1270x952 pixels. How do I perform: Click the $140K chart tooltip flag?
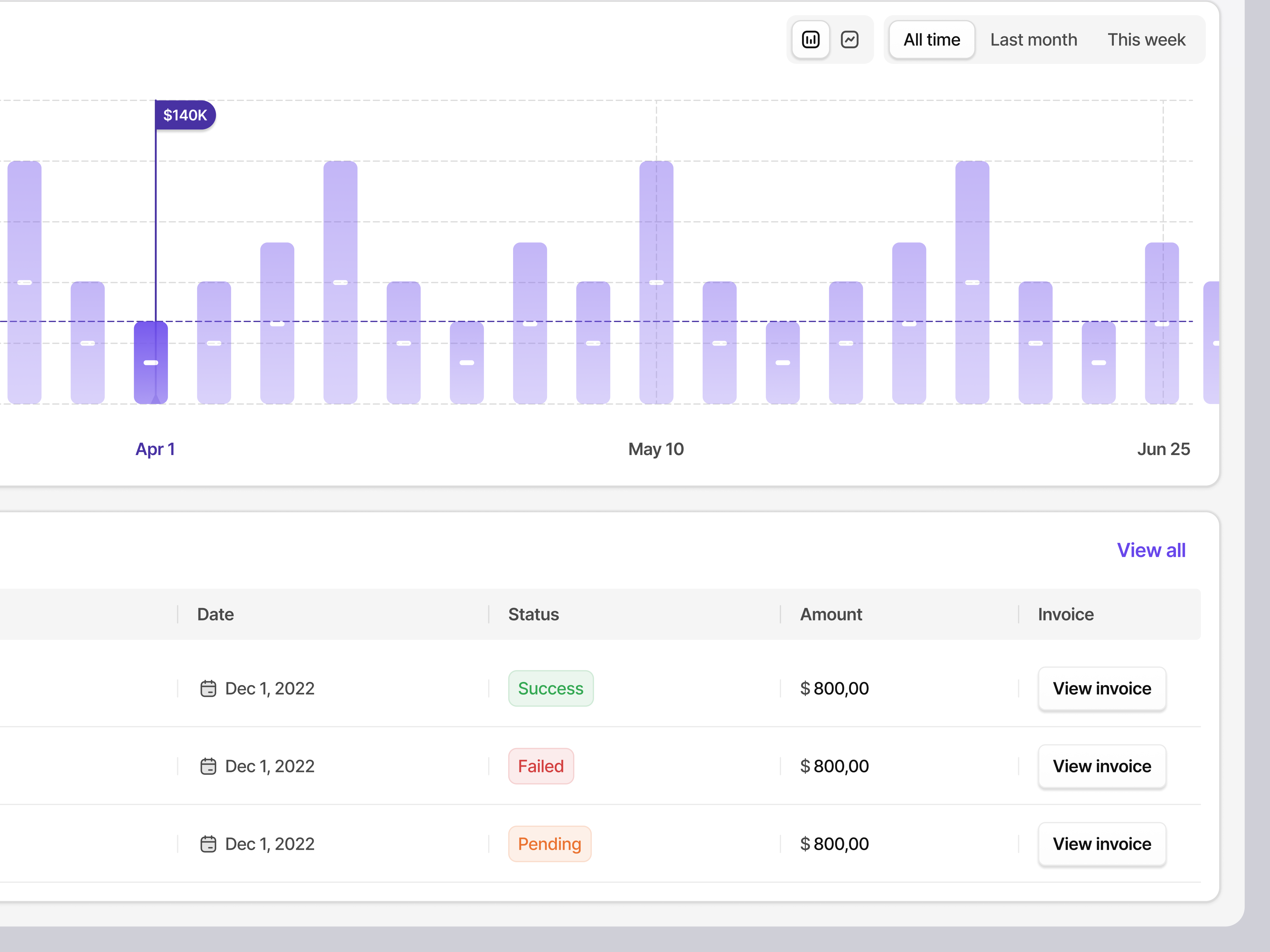tap(185, 115)
